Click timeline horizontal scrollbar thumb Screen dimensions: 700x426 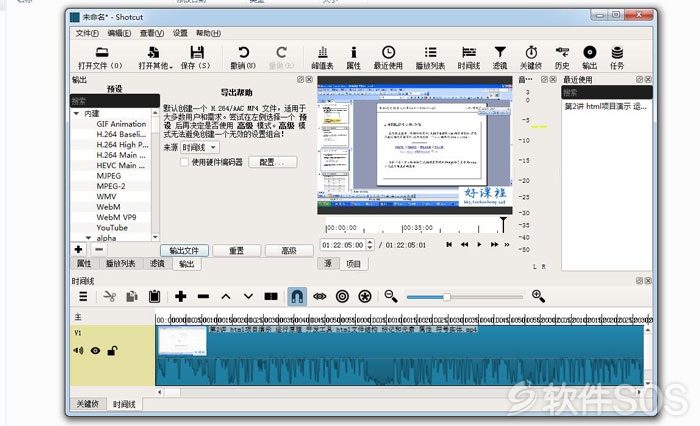click(173, 393)
